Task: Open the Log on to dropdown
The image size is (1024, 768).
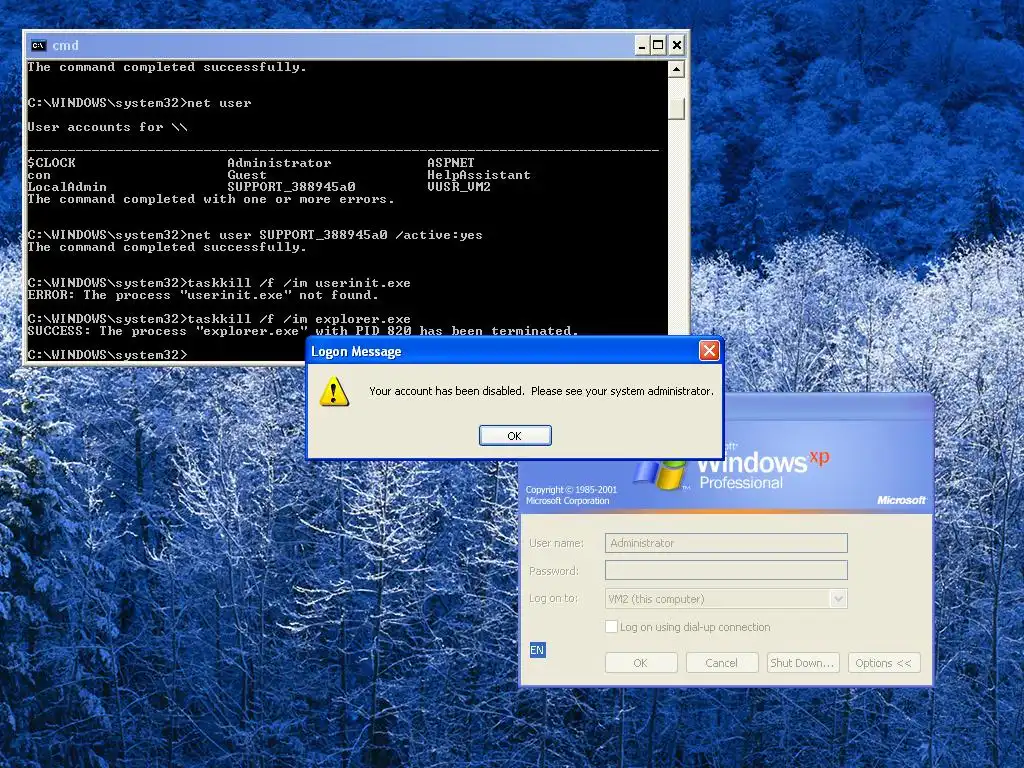Action: click(838, 599)
